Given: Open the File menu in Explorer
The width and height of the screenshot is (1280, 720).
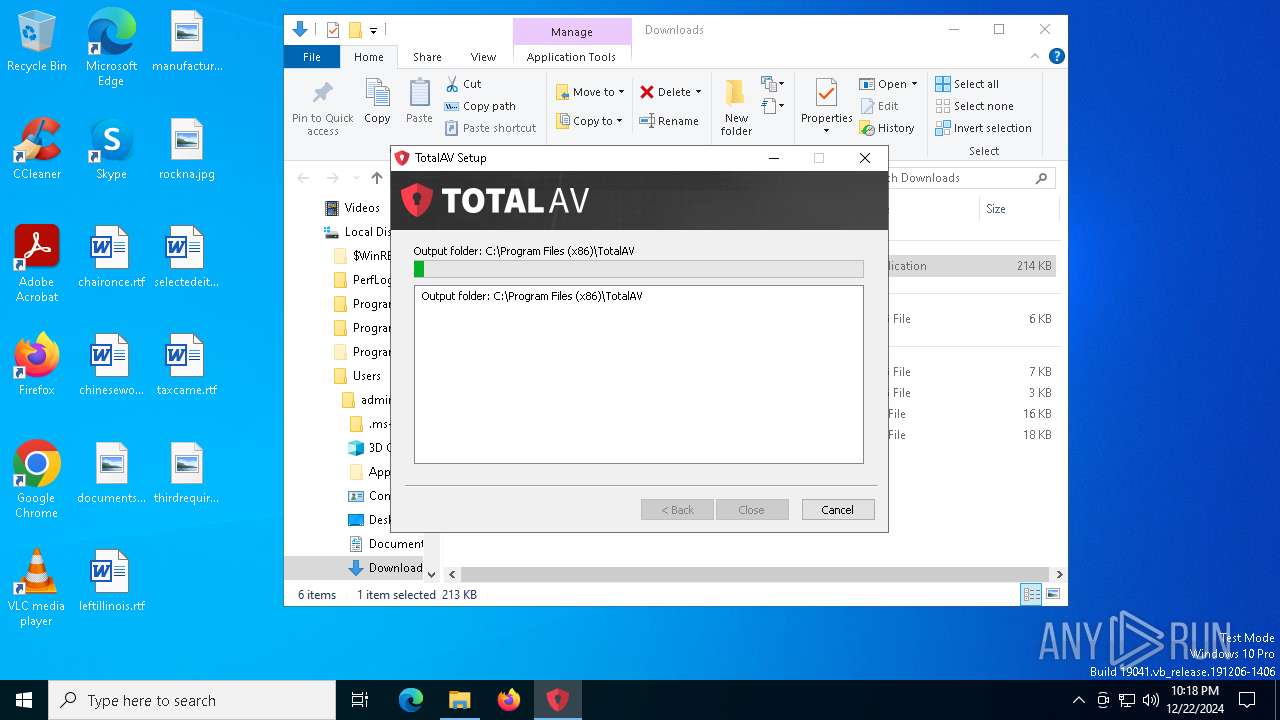Looking at the screenshot, I should click(x=312, y=57).
